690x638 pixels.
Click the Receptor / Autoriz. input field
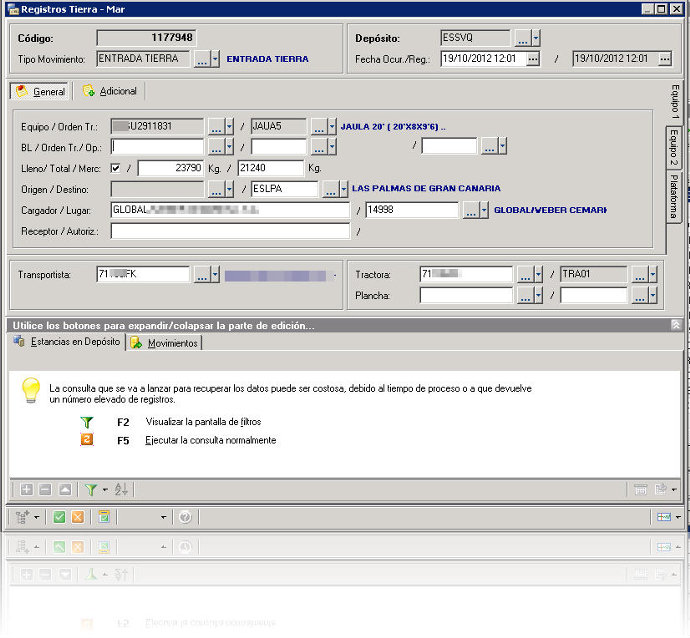click(x=230, y=231)
